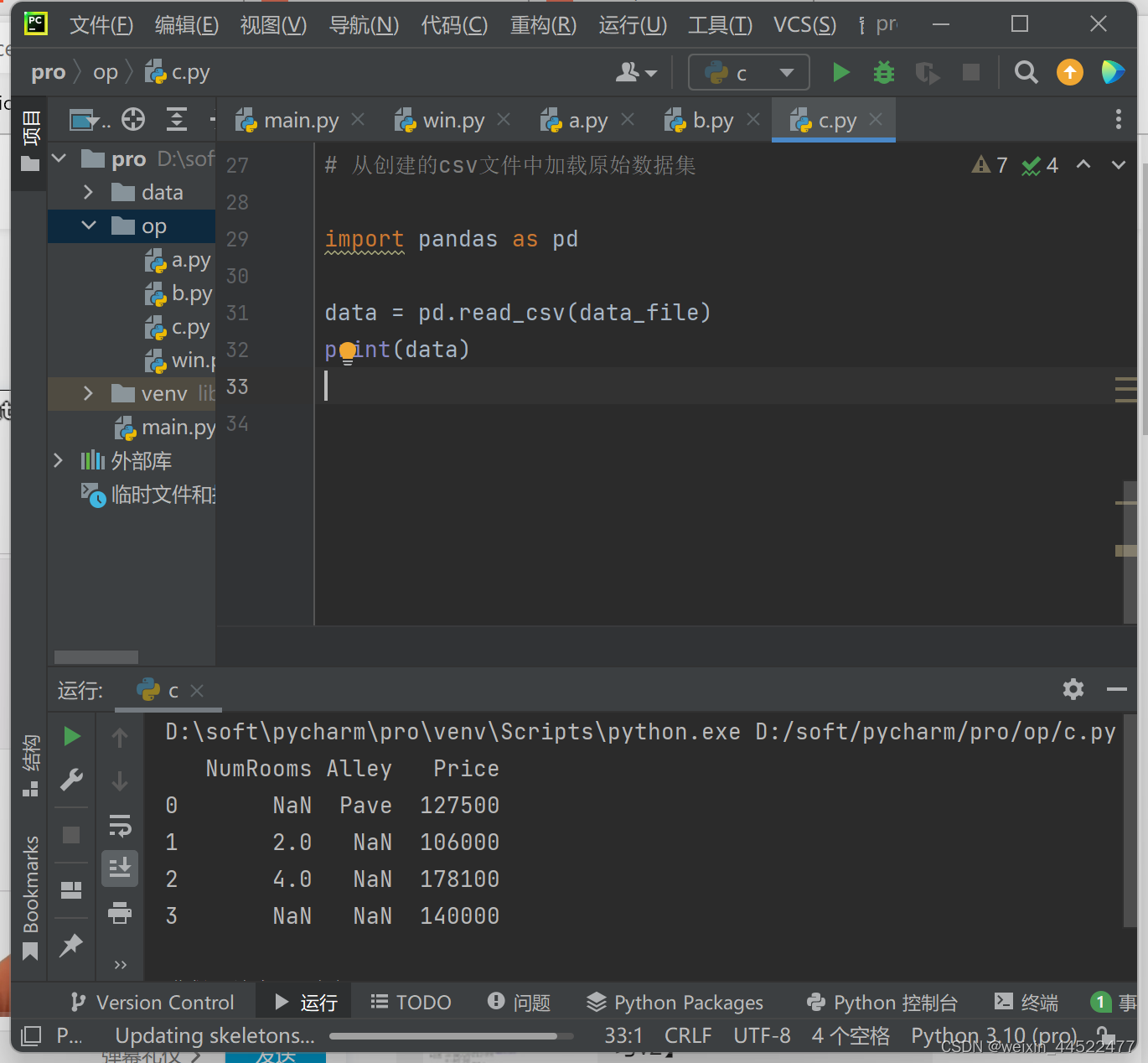
Task: Click down the stack trace arrow
Action: pyautogui.click(x=120, y=781)
